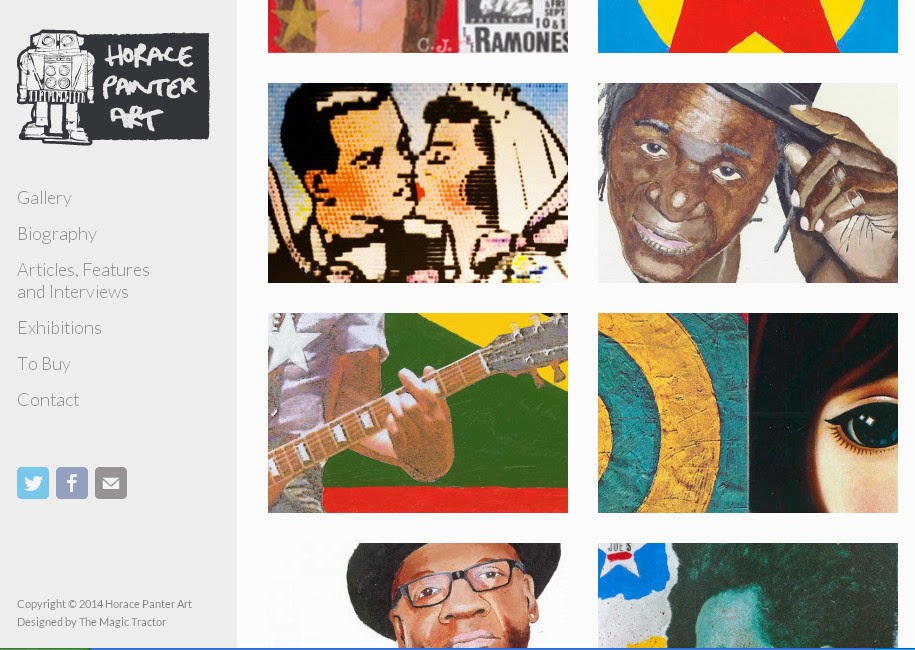Click the Copyright 2014 Horace Panter Art text

(x=104, y=604)
